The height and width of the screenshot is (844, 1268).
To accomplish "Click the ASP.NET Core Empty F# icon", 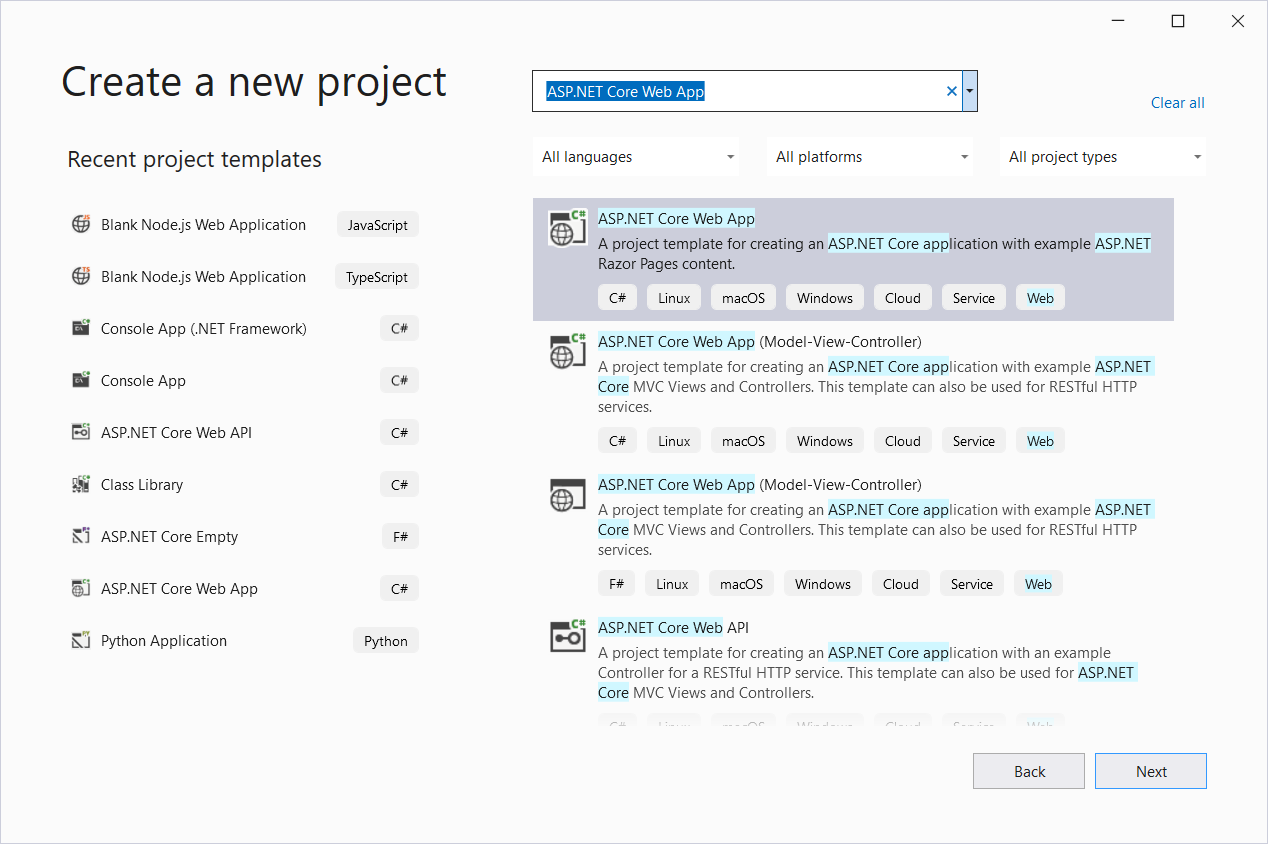I will [x=81, y=536].
